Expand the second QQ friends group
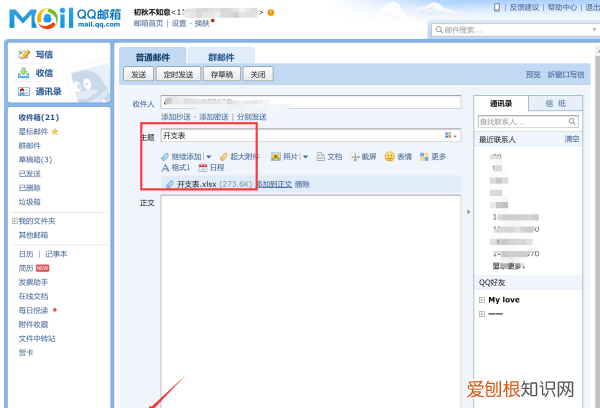This screenshot has height=408, width=600. 482,314
